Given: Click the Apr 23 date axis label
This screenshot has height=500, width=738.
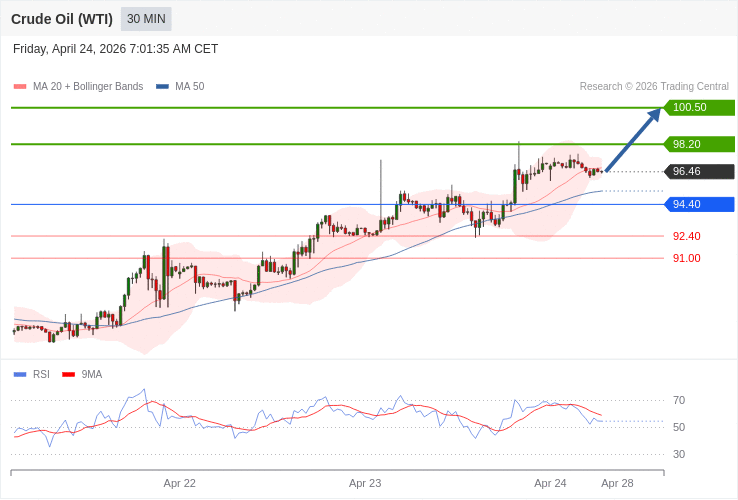Looking at the screenshot, I should tap(365, 483).
